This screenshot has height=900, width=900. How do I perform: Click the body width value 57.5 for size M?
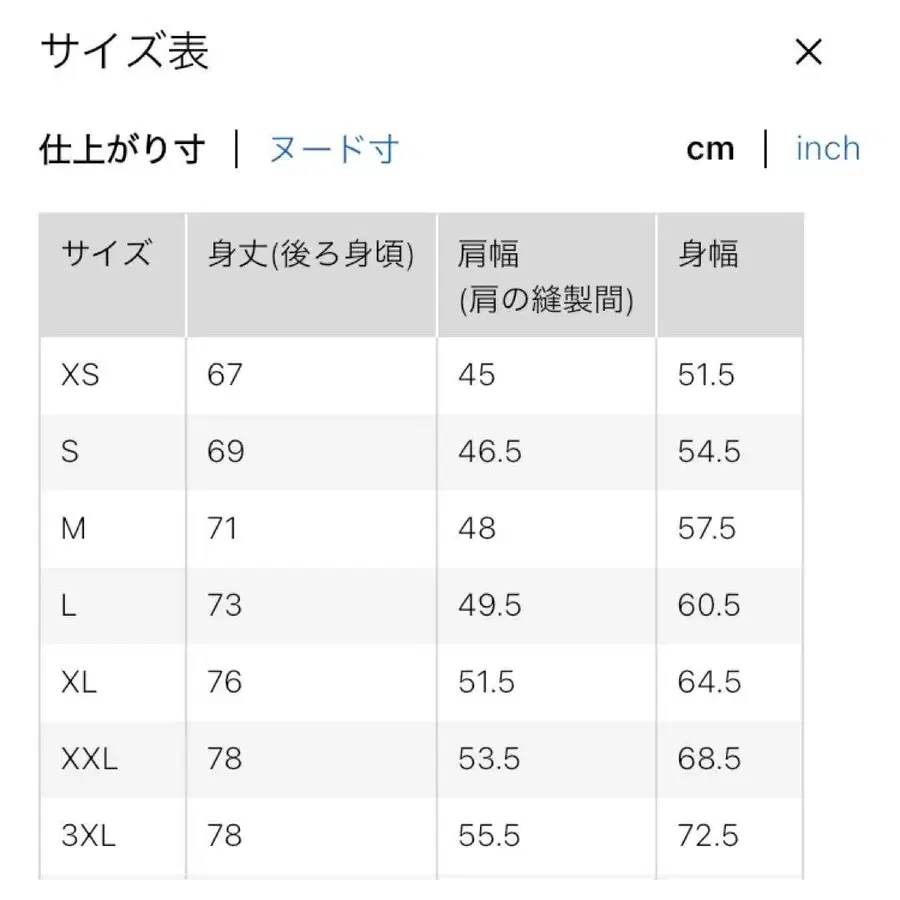click(705, 529)
